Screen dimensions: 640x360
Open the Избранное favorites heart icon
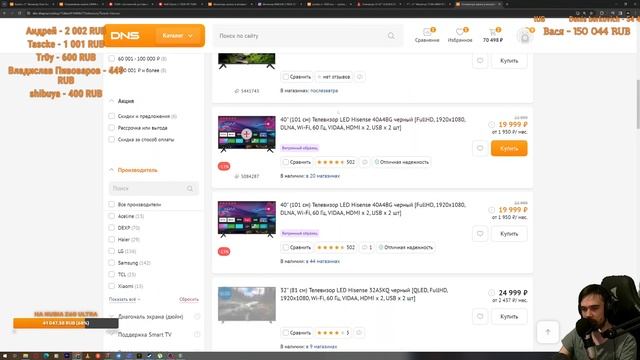click(460, 36)
